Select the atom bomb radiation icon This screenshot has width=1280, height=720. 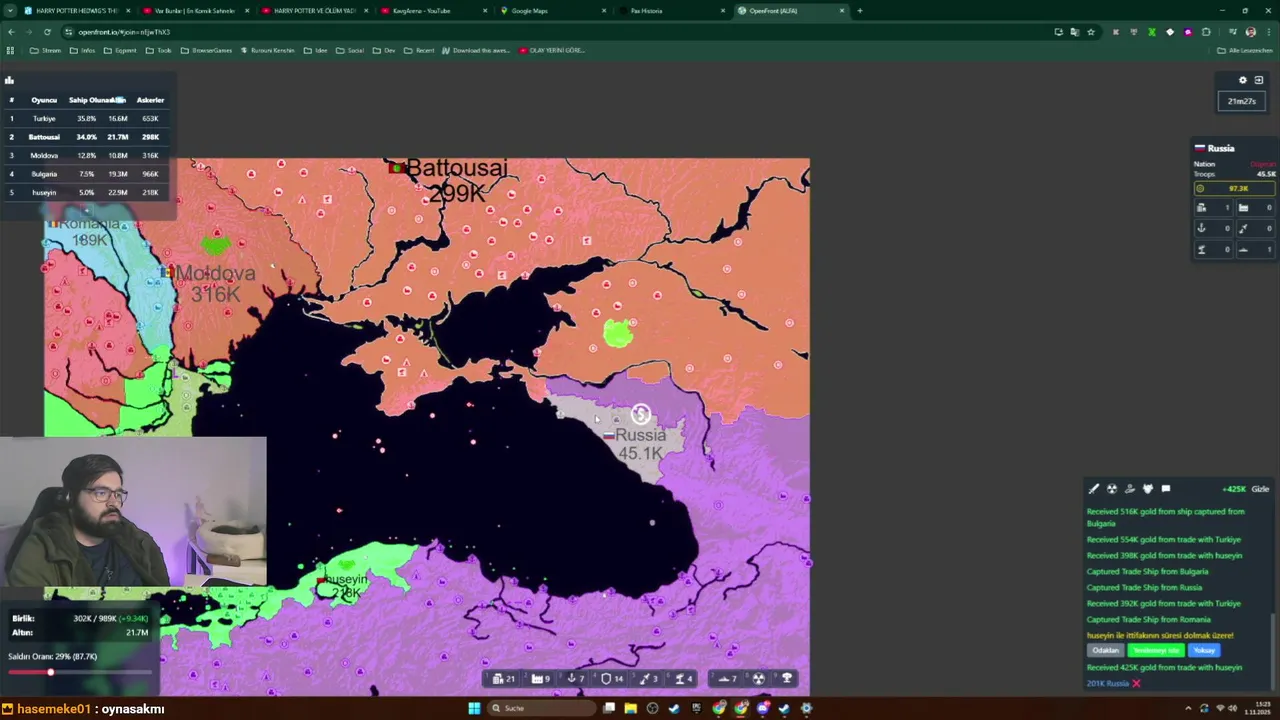[759, 678]
